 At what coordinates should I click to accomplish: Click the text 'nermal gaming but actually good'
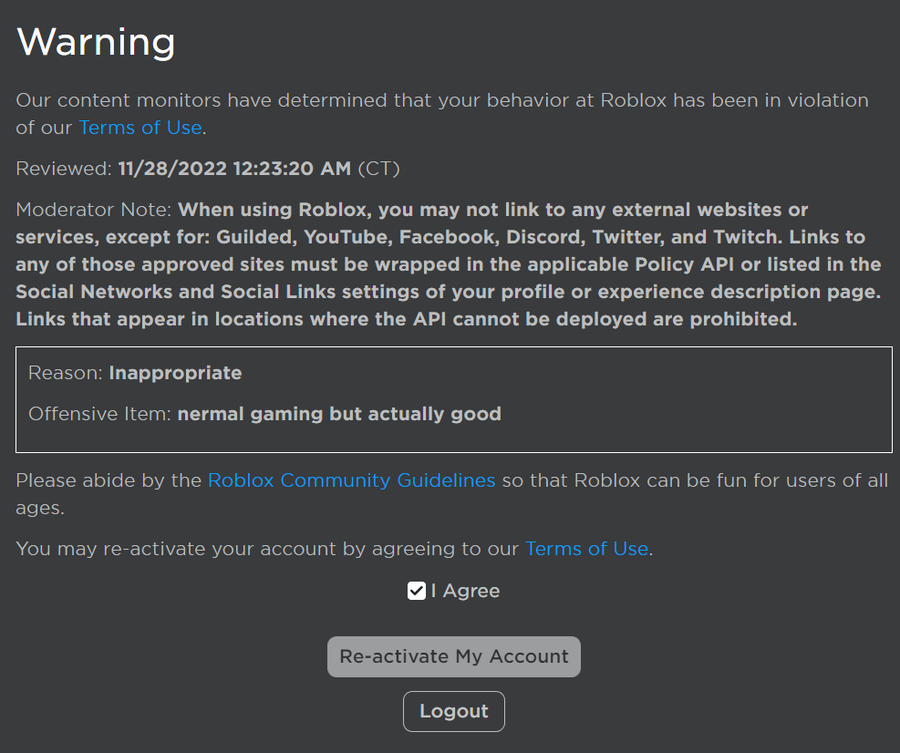339,414
